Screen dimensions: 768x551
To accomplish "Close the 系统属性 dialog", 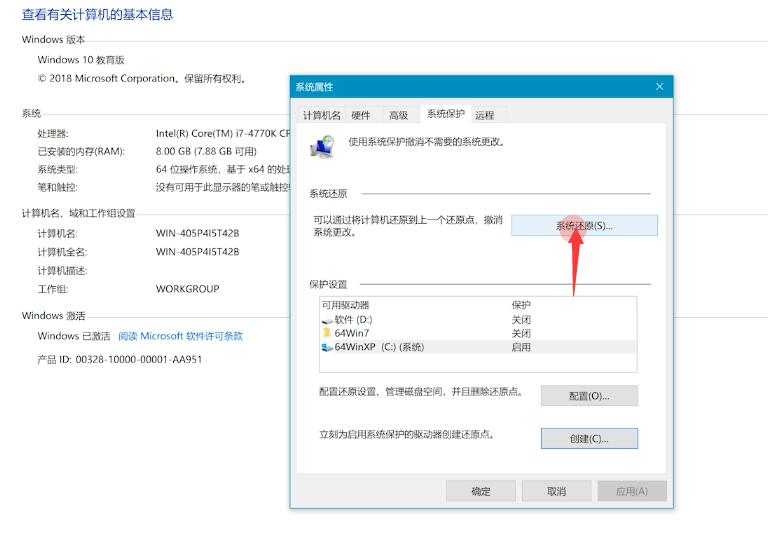I will click(x=659, y=87).
